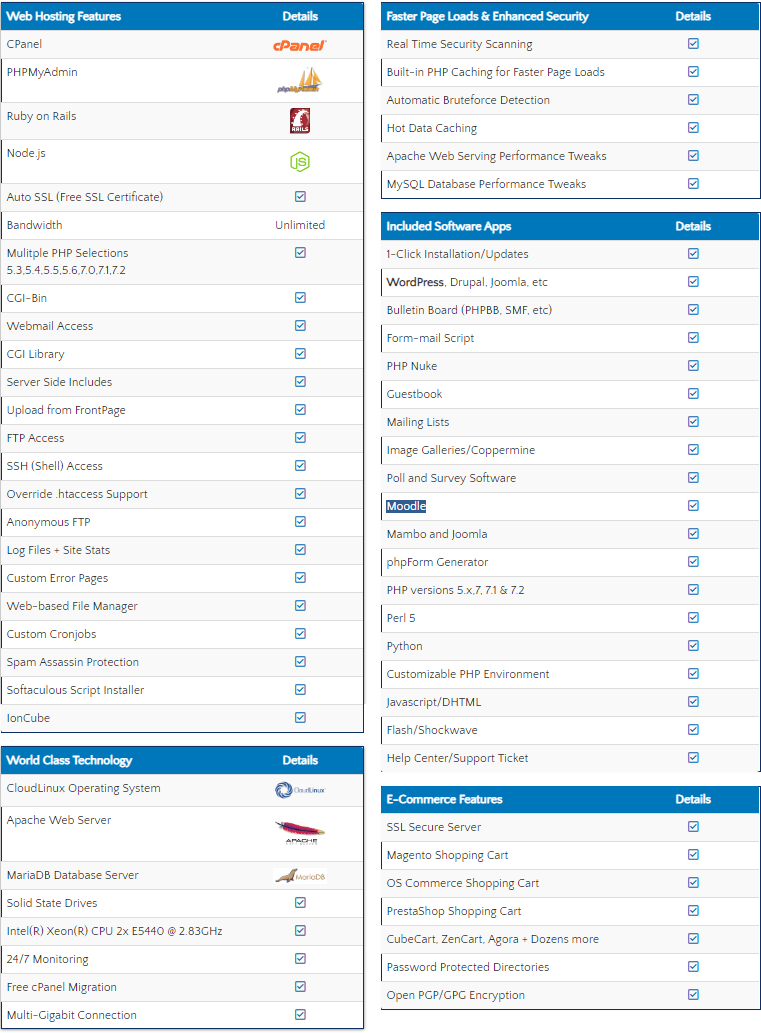Toggle the Python checkbox
The width and height of the screenshot is (761, 1033).
click(693, 646)
